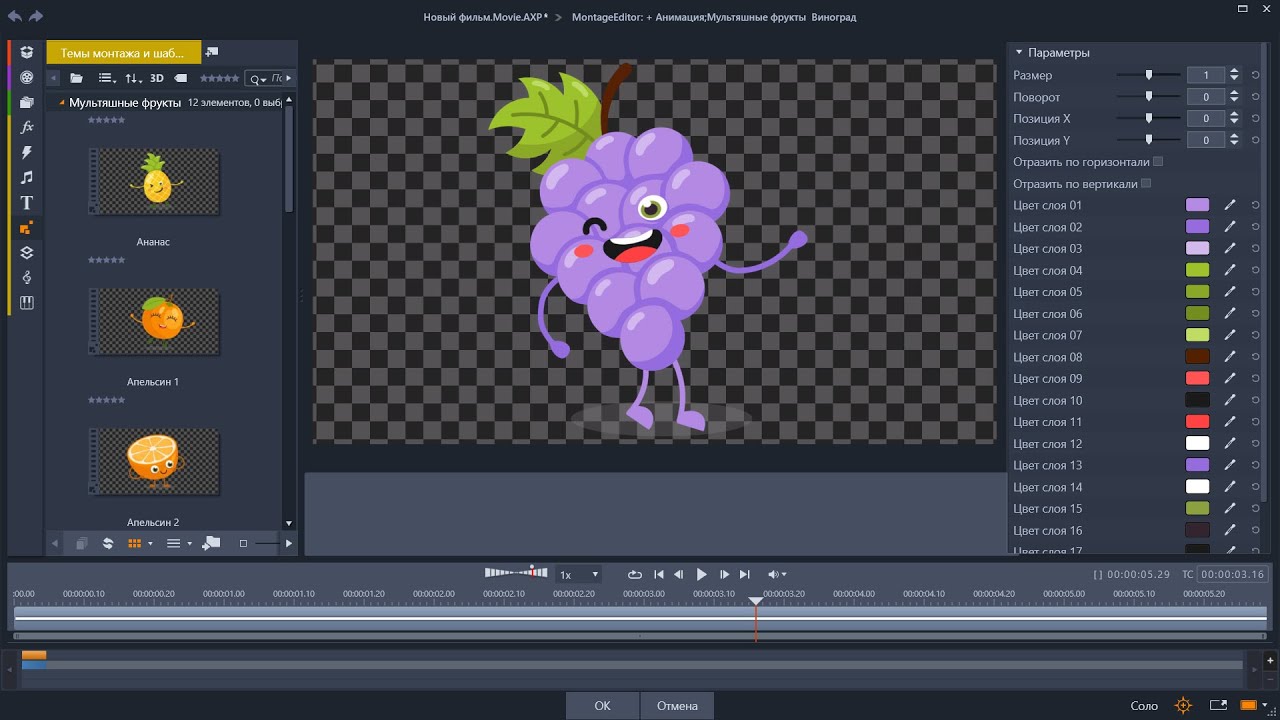Click the Позиция Y value field
1280x720 pixels.
click(1206, 141)
